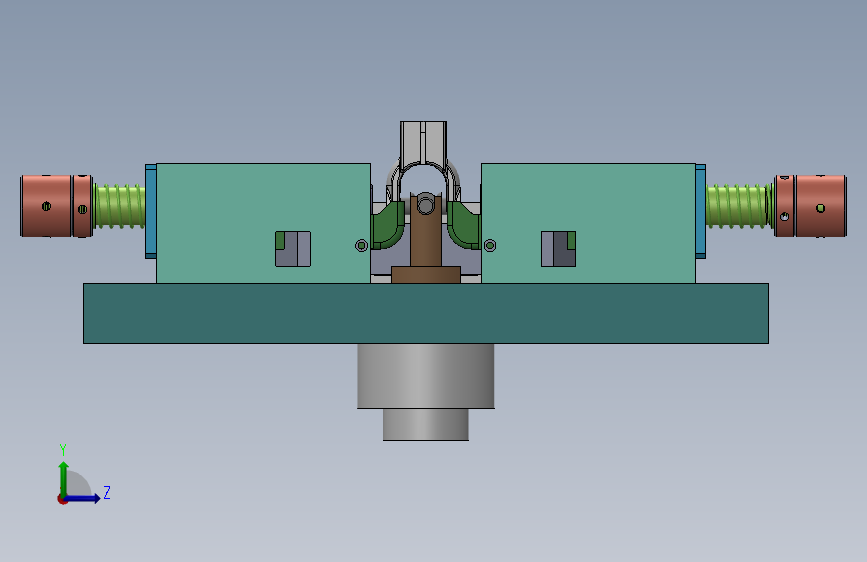The height and width of the screenshot is (562, 867).
Task: Click the gray pin on brown post
Action: pos(425,203)
